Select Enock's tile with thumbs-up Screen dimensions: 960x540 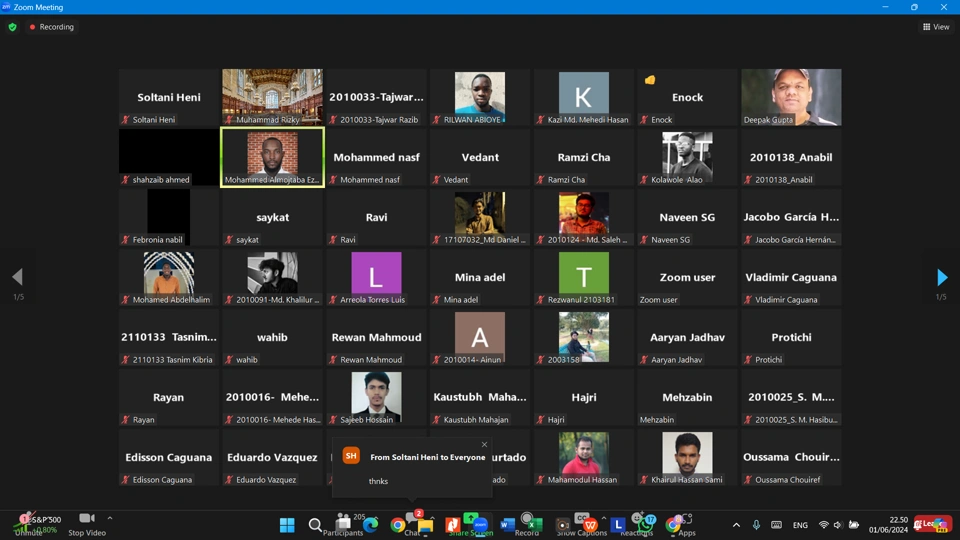tap(687, 97)
